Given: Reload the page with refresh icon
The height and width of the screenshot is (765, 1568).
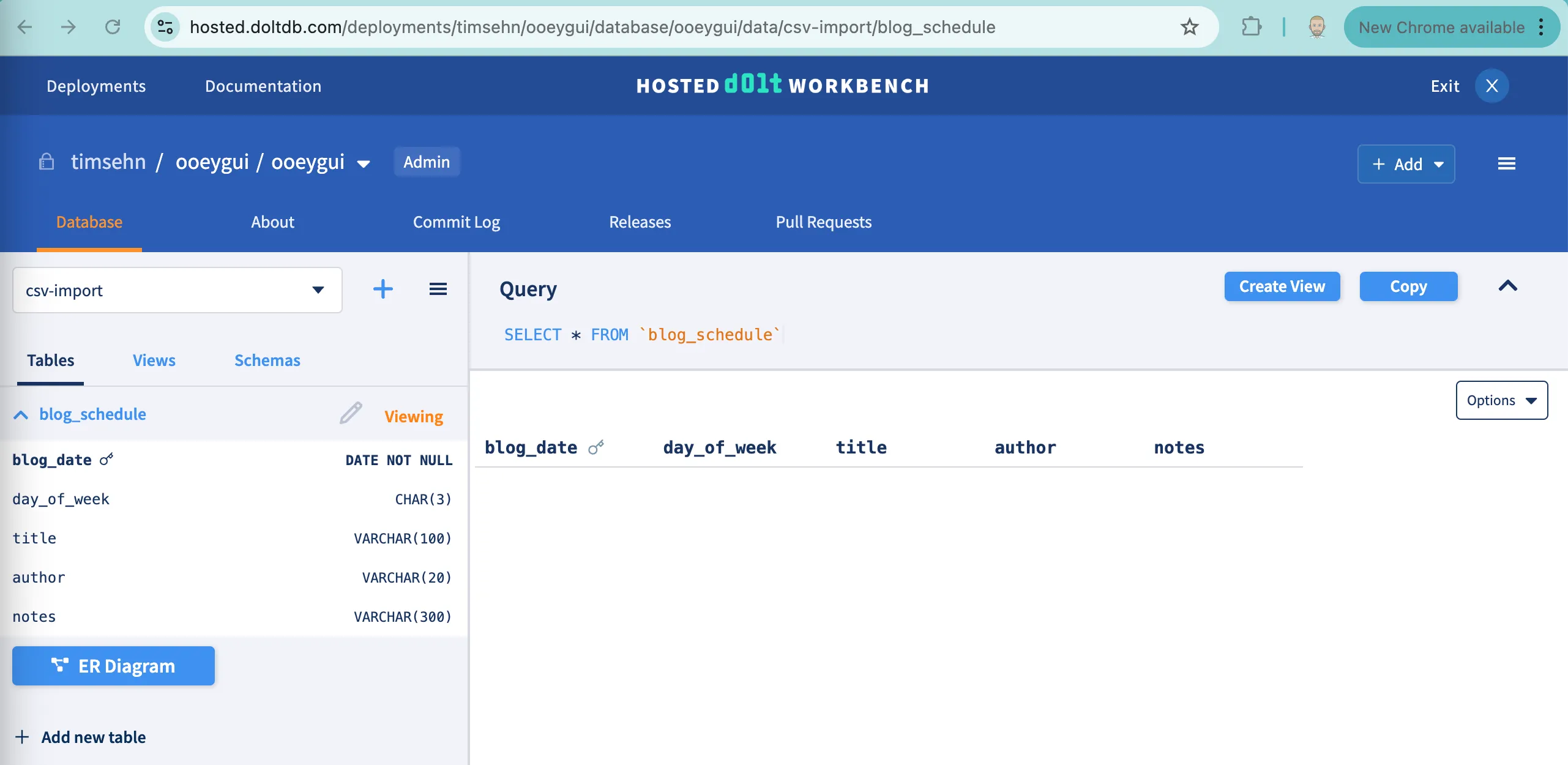Looking at the screenshot, I should pyautogui.click(x=113, y=27).
